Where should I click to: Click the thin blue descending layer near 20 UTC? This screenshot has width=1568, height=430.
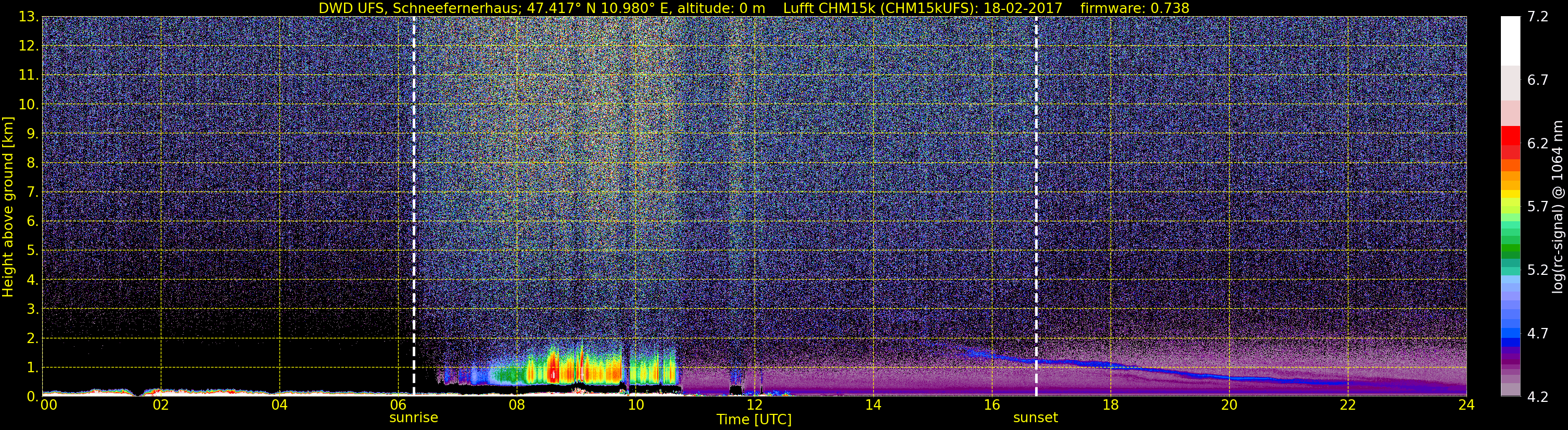pos(1230,378)
